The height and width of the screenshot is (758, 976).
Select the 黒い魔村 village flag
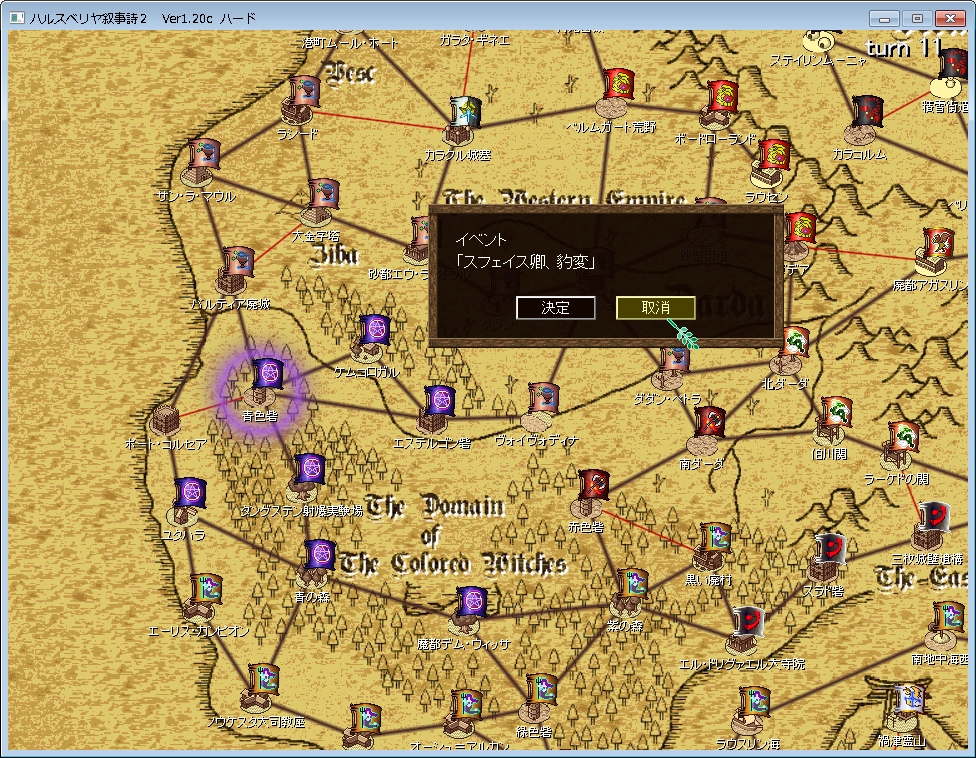point(715,539)
